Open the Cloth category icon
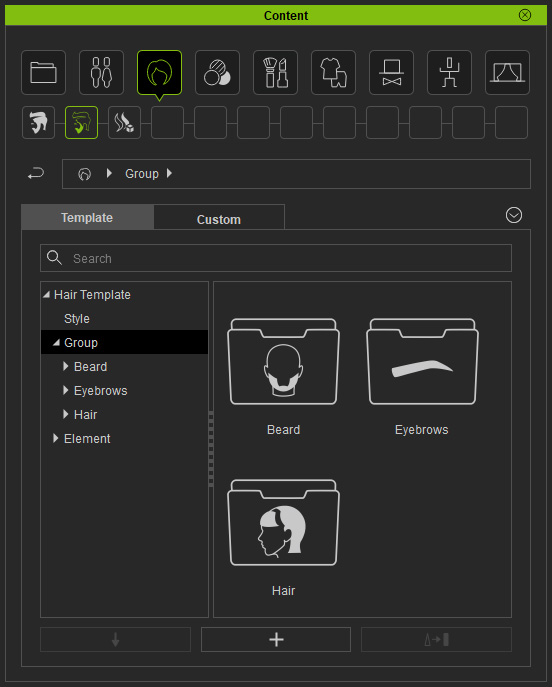552x687 pixels. point(333,72)
